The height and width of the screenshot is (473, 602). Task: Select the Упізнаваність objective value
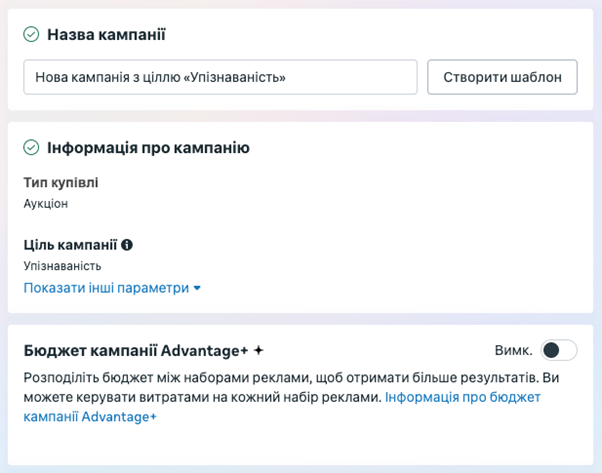pyautogui.click(x=62, y=266)
